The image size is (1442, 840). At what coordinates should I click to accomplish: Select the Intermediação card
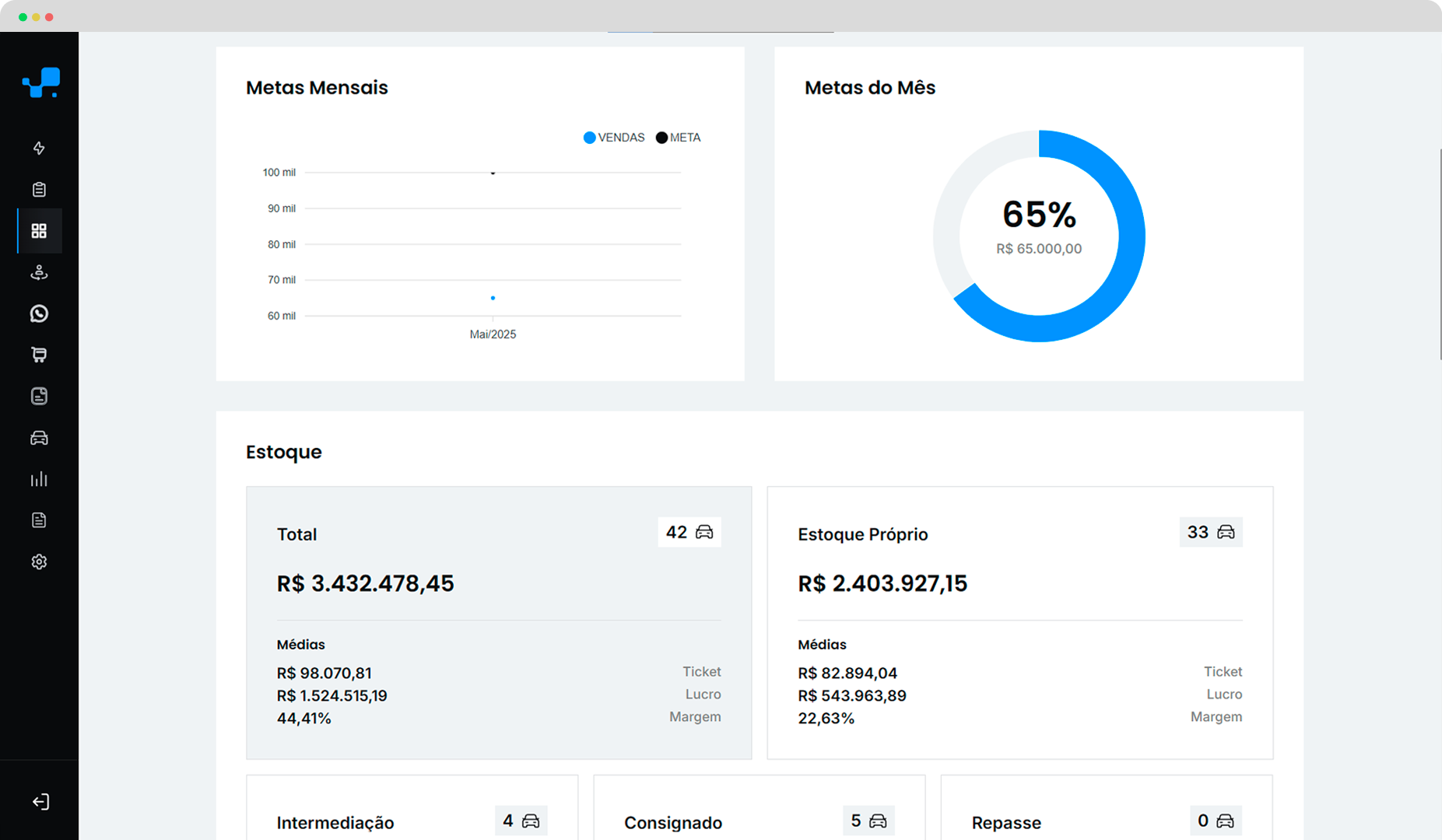click(x=412, y=807)
